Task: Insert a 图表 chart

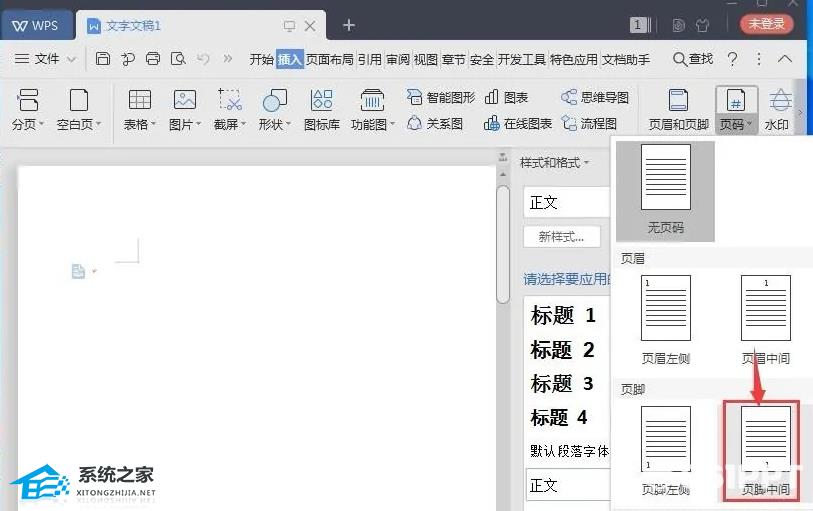Action: pos(506,97)
